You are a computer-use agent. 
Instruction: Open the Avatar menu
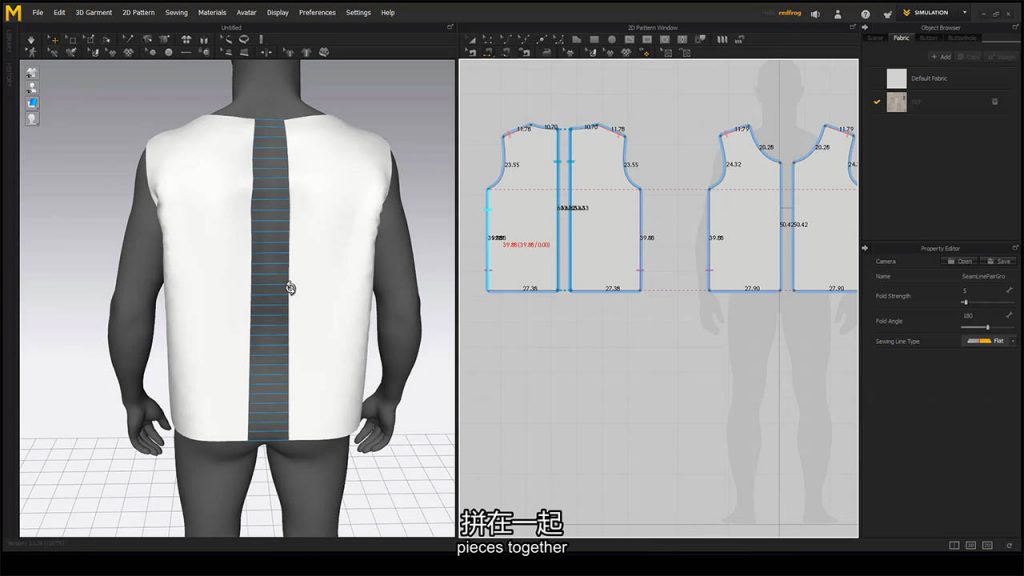tap(246, 12)
